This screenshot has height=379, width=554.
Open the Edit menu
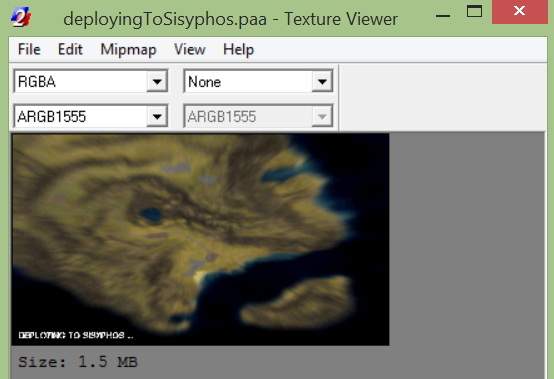(70, 49)
